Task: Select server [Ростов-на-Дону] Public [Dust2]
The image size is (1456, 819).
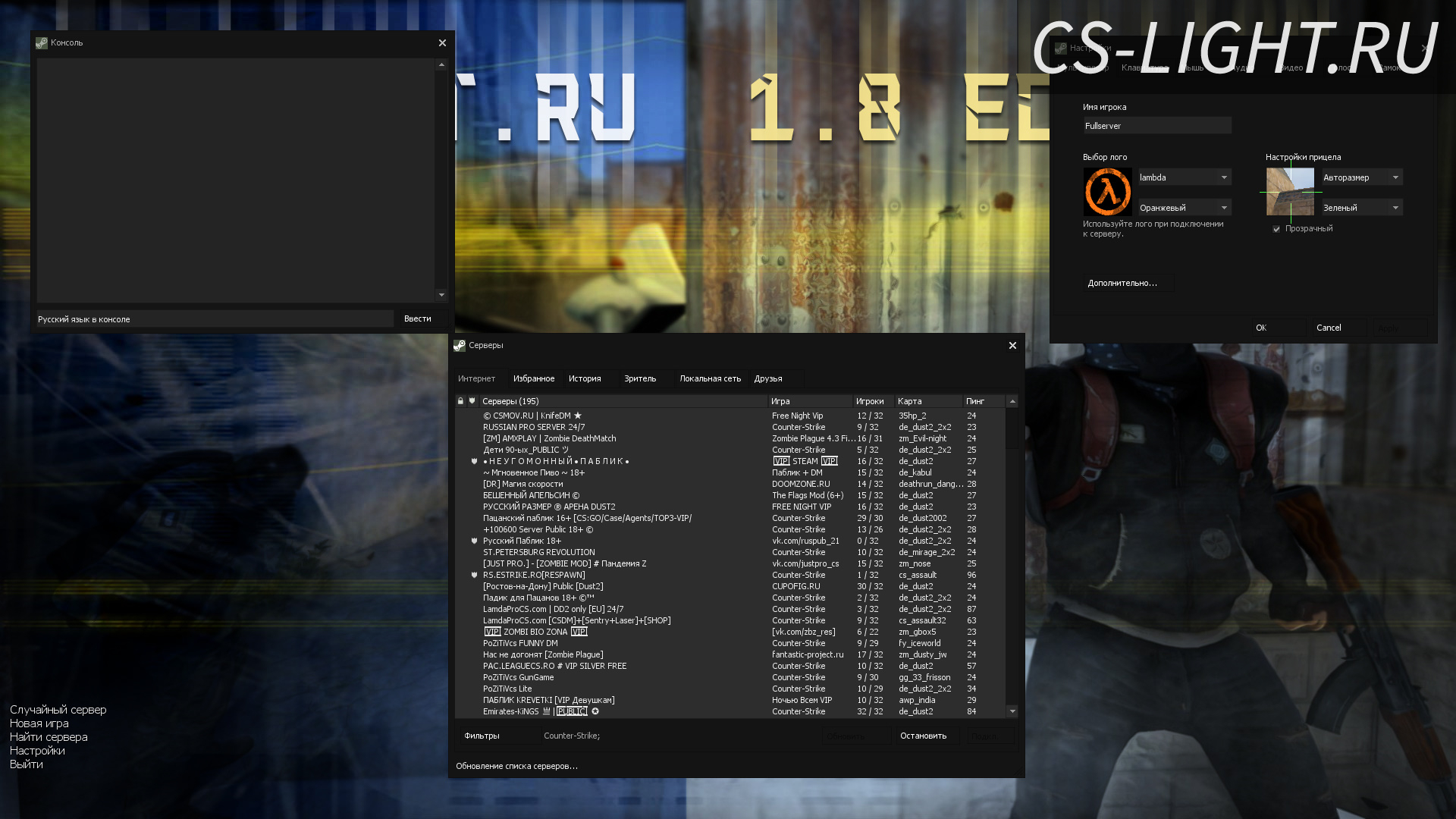Action: (x=730, y=586)
